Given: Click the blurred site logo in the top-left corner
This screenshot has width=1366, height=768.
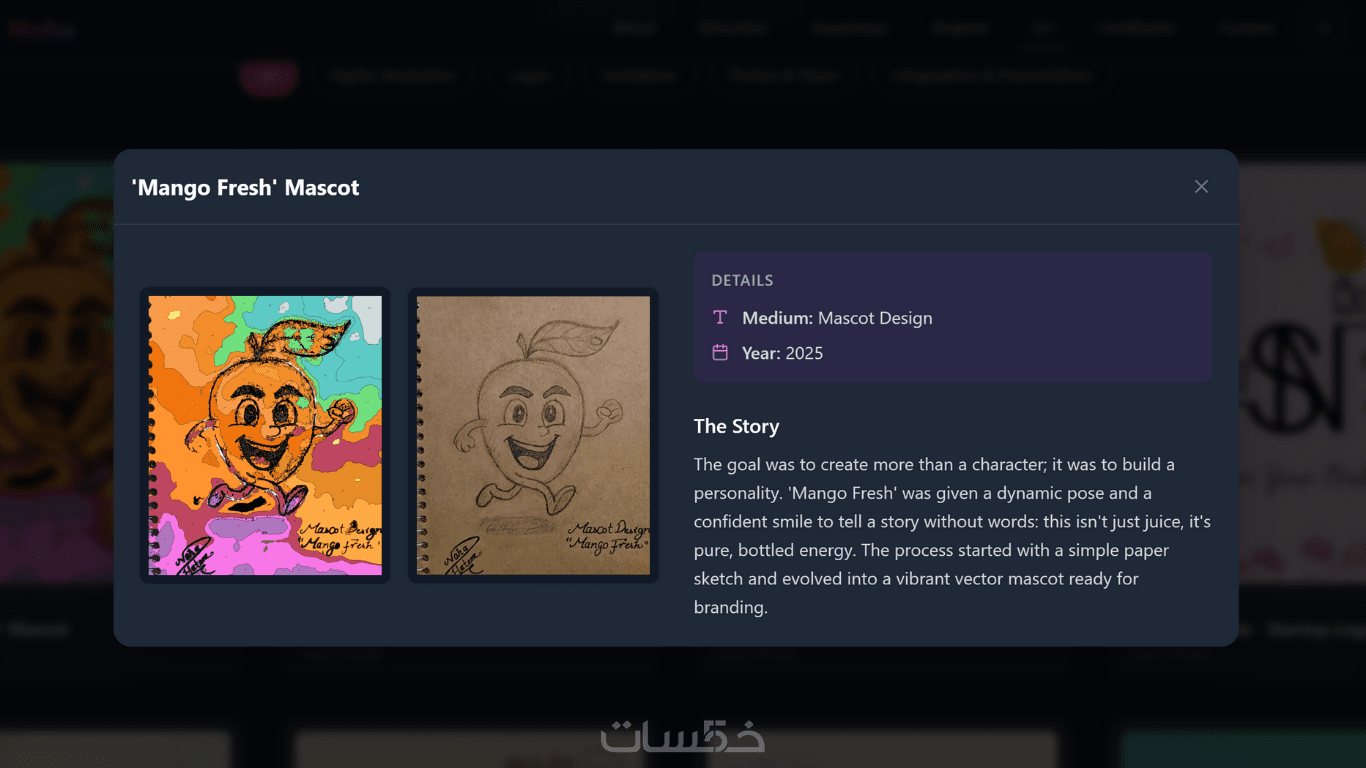Looking at the screenshot, I should [42, 29].
